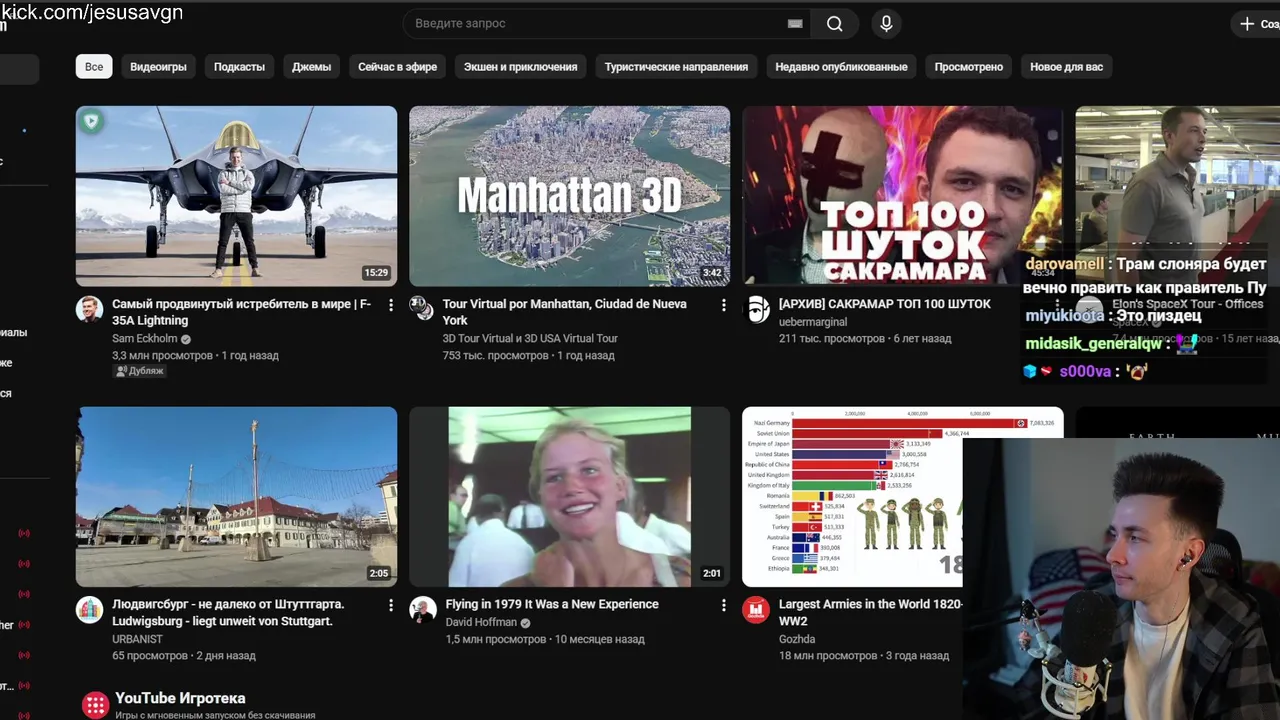
Task: Click s000va username in chat overlay
Action: coord(1085,372)
